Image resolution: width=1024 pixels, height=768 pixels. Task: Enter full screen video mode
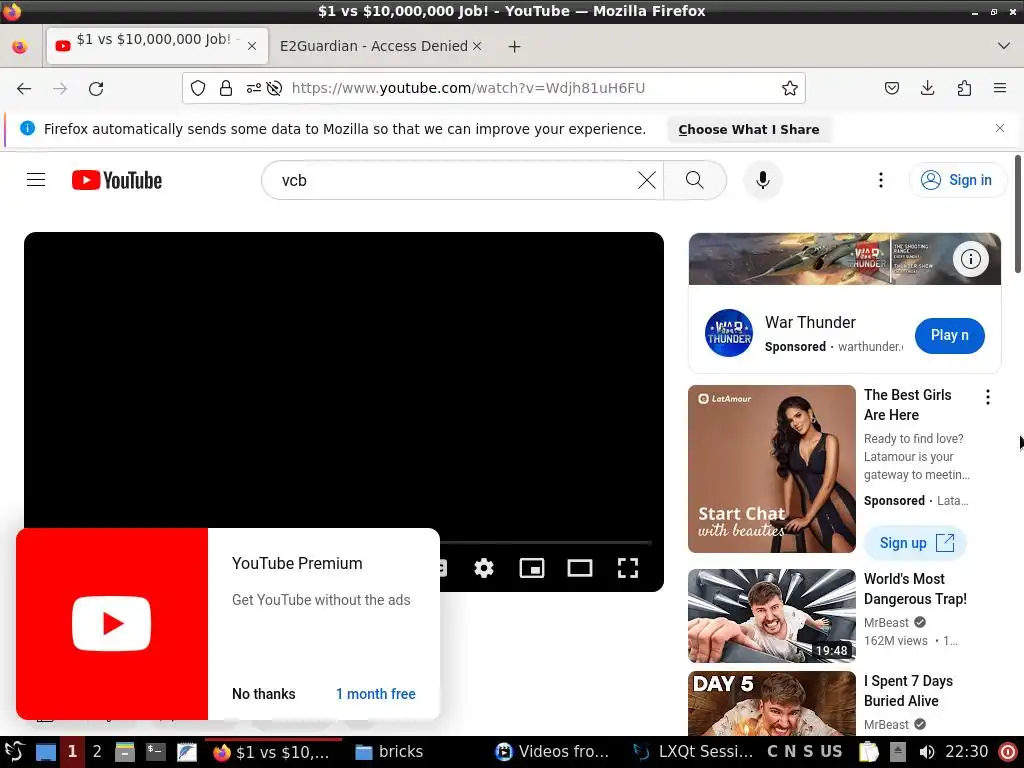click(628, 568)
